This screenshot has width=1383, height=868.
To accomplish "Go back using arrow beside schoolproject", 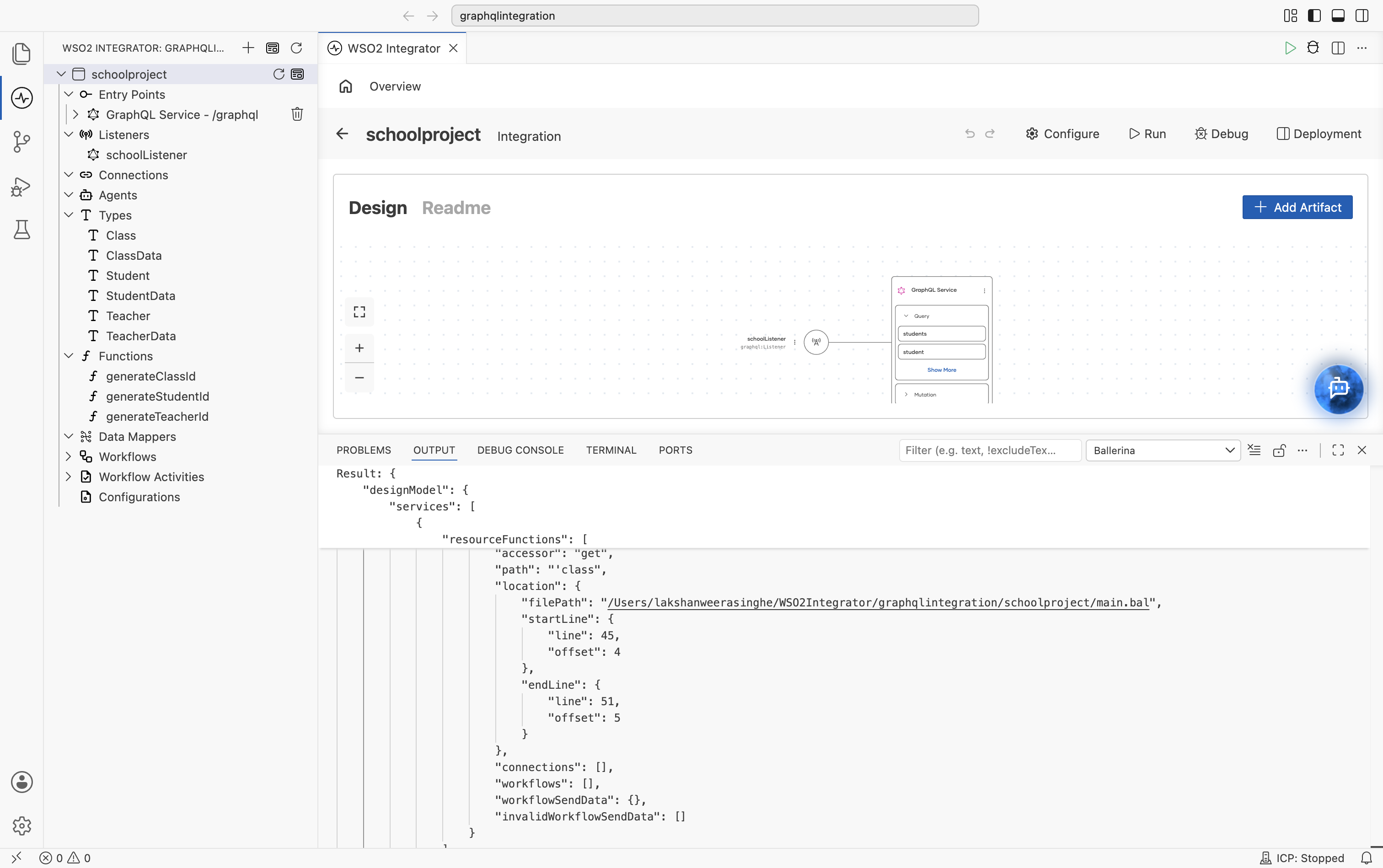I will tap(342, 134).
